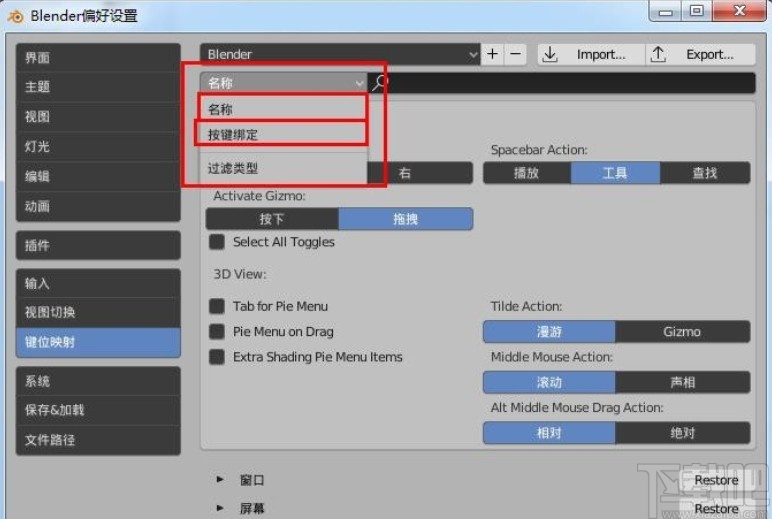Viewport: 772px width, 519px height.
Task: Enable Tab for Pie Menu checkbox
Action: (x=217, y=306)
